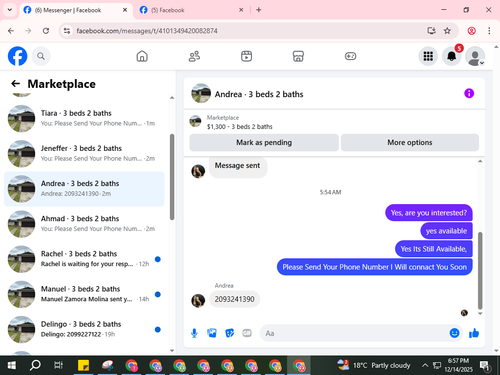This screenshot has width=500, height=375.
Task: Open Sticky Notes from the taskbar
Action: (x=83, y=365)
